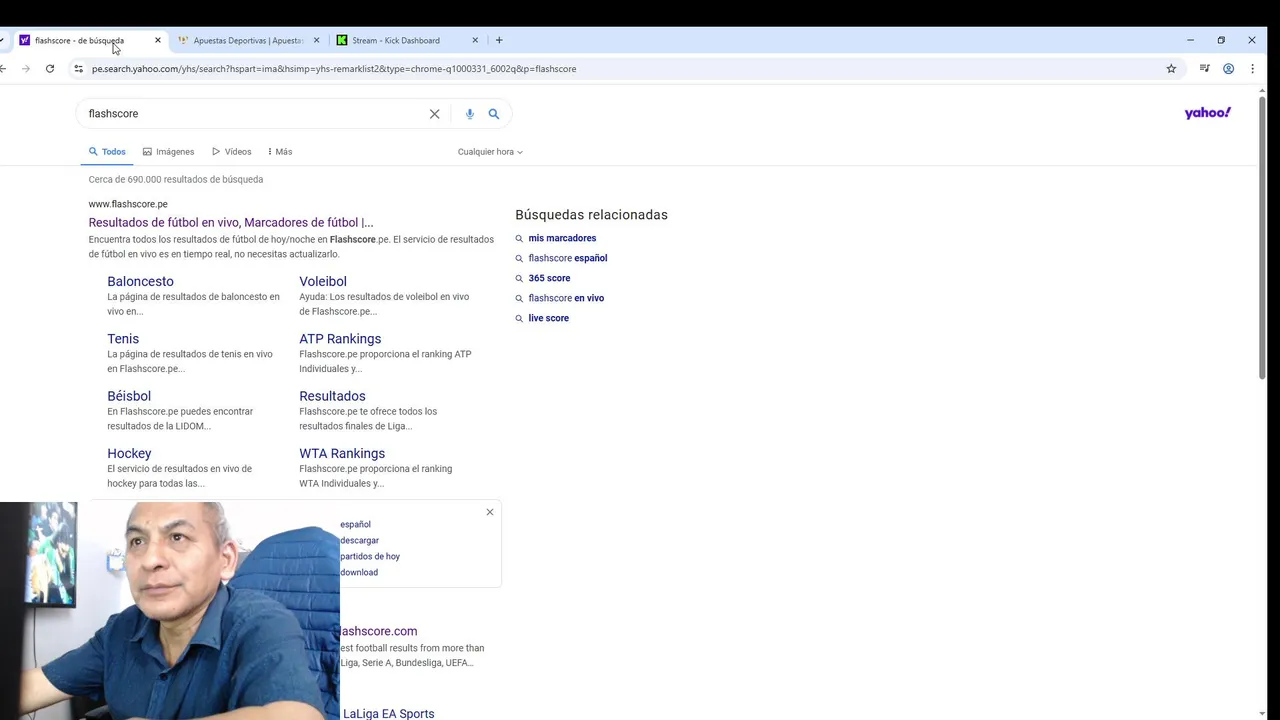Search related term flashscore en vivo
The width and height of the screenshot is (1280, 720).
tap(566, 298)
